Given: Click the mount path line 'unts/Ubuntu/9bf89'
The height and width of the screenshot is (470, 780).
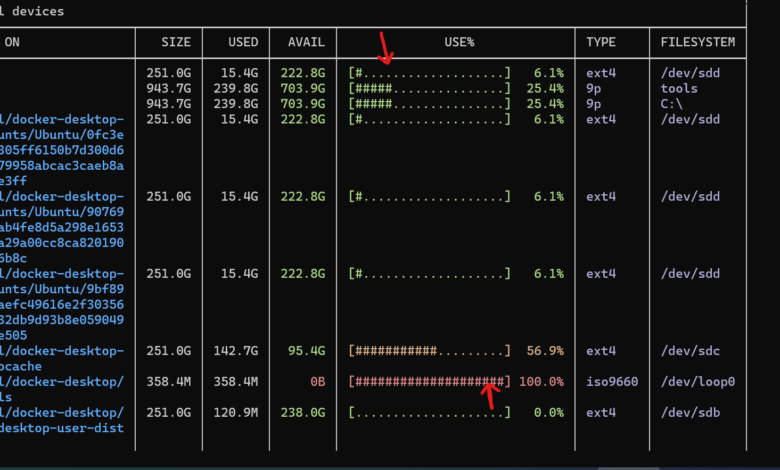Looking at the screenshot, I should pos(62,289).
